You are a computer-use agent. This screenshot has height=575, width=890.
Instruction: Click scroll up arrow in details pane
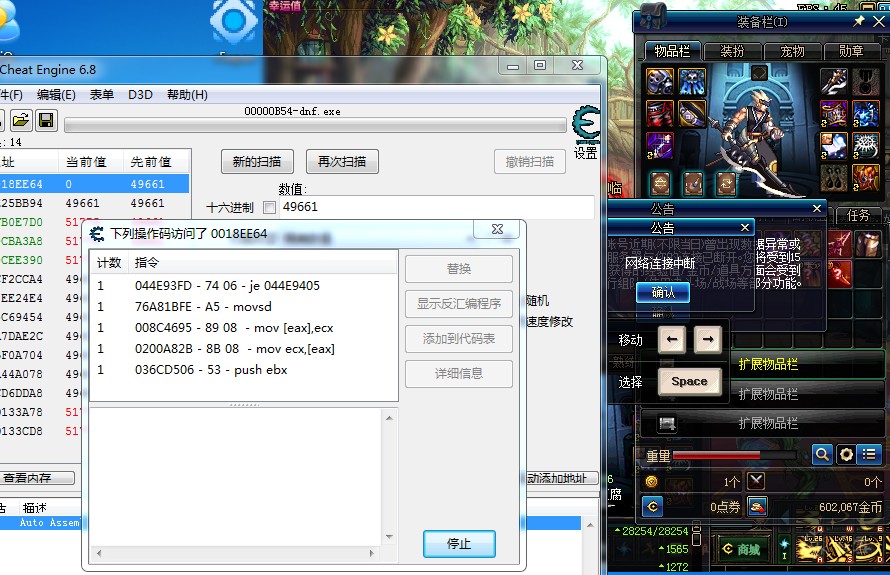(x=389, y=418)
